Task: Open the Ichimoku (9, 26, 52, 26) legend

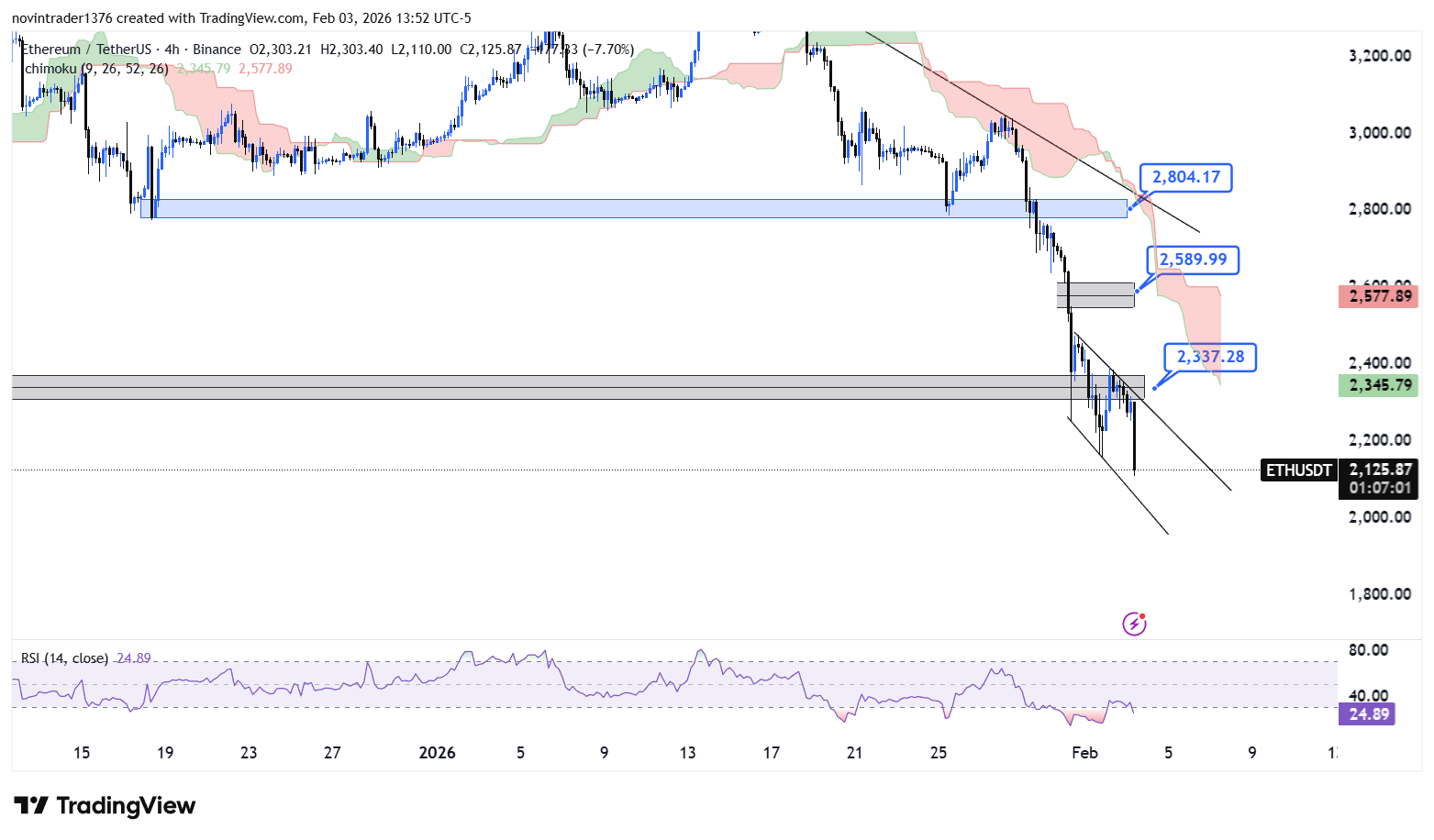Action: click(x=95, y=69)
